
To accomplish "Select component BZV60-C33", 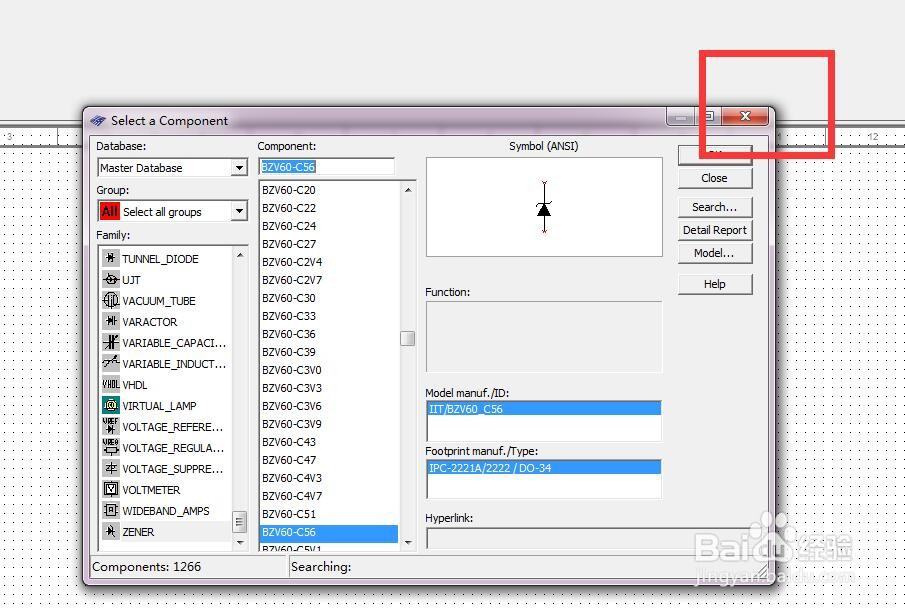I will pos(289,316).
